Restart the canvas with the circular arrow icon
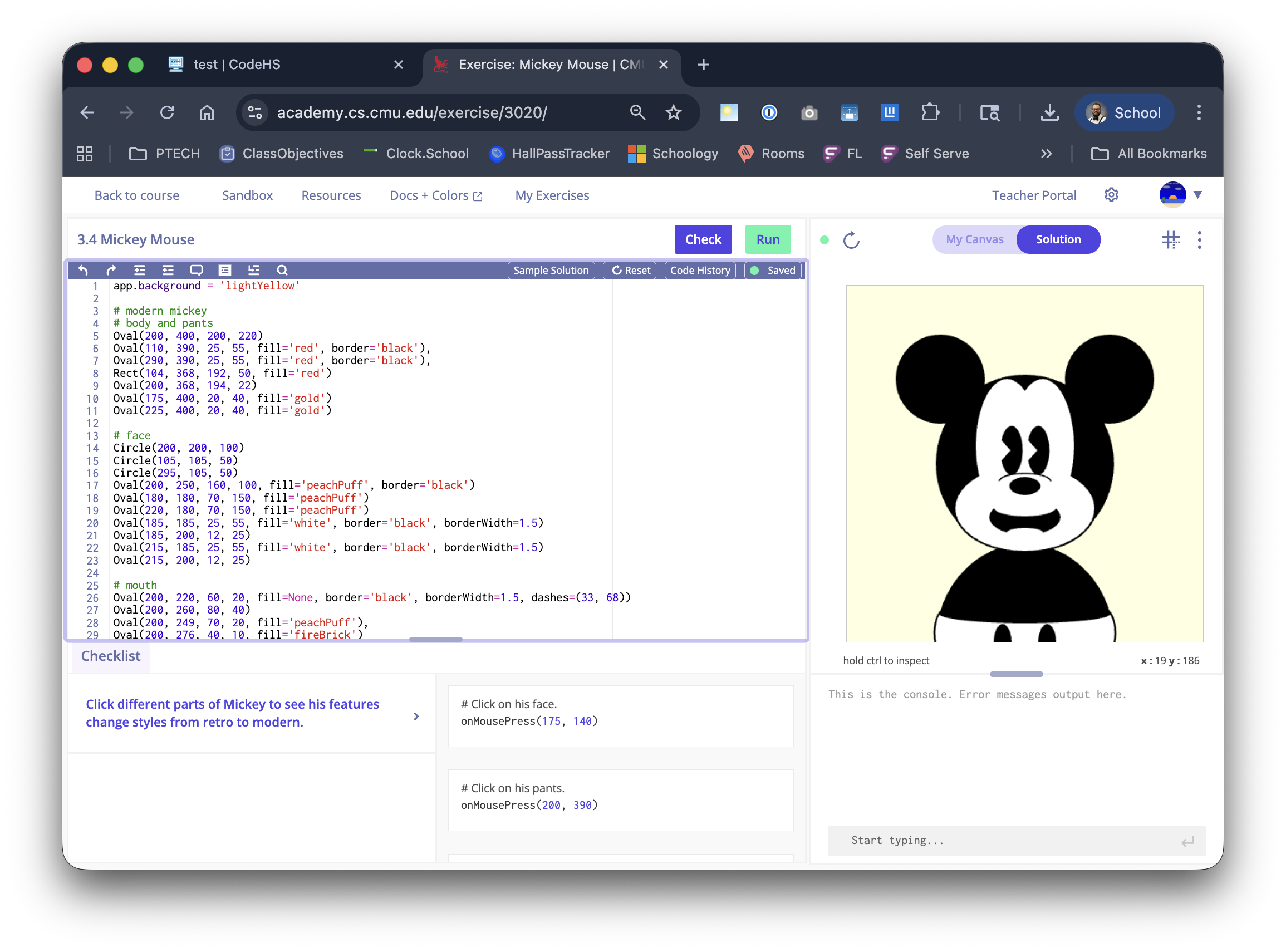The width and height of the screenshot is (1286, 952). [x=851, y=240]
